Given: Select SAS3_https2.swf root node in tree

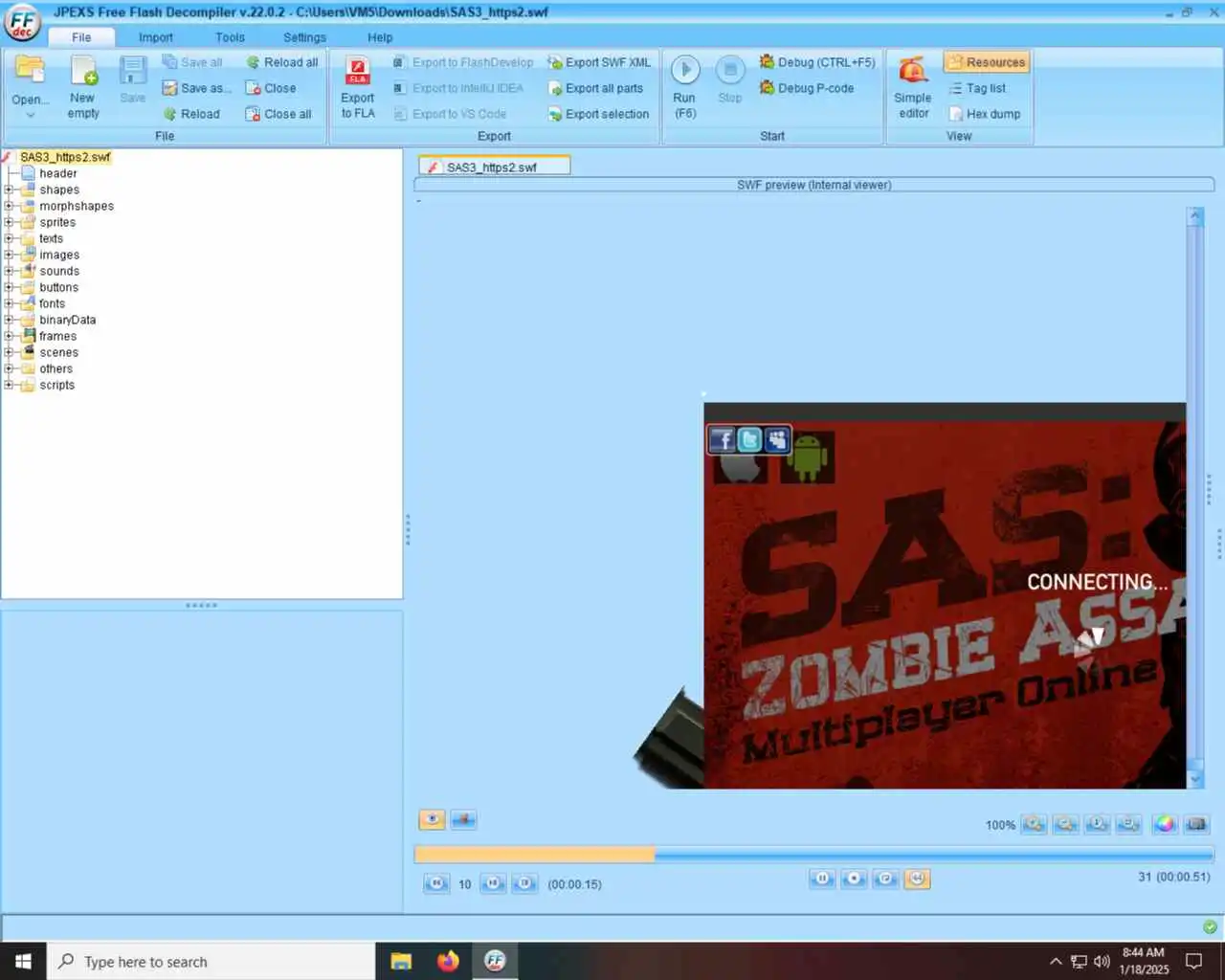Looking at the screenshot, I should point(64,157).
